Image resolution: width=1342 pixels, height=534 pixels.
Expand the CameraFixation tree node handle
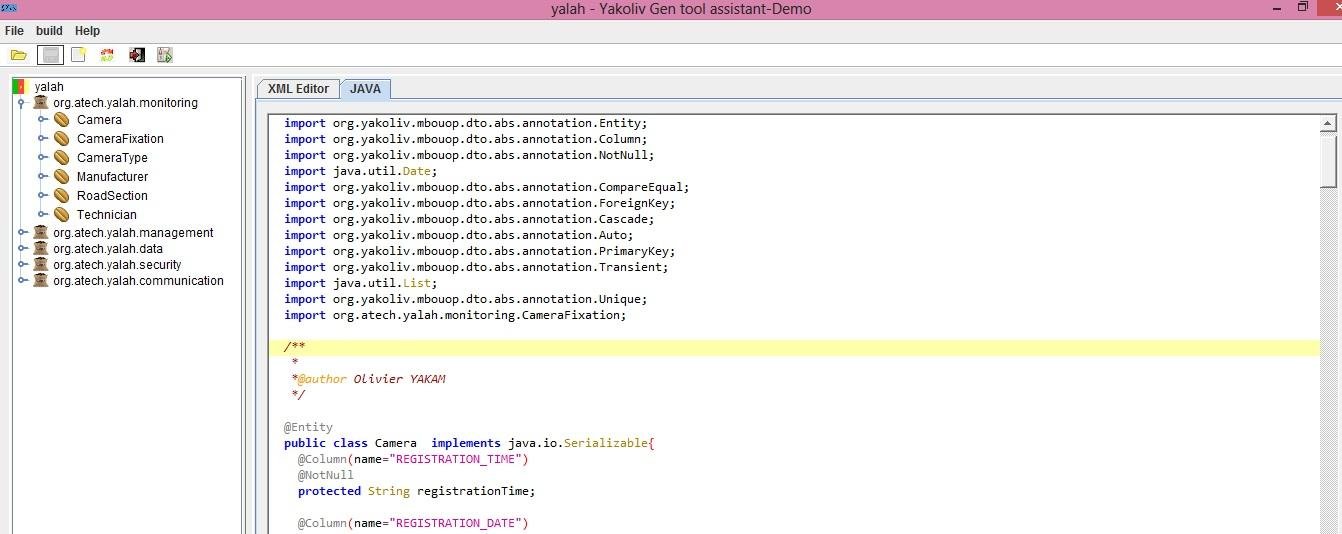point(42,139)
